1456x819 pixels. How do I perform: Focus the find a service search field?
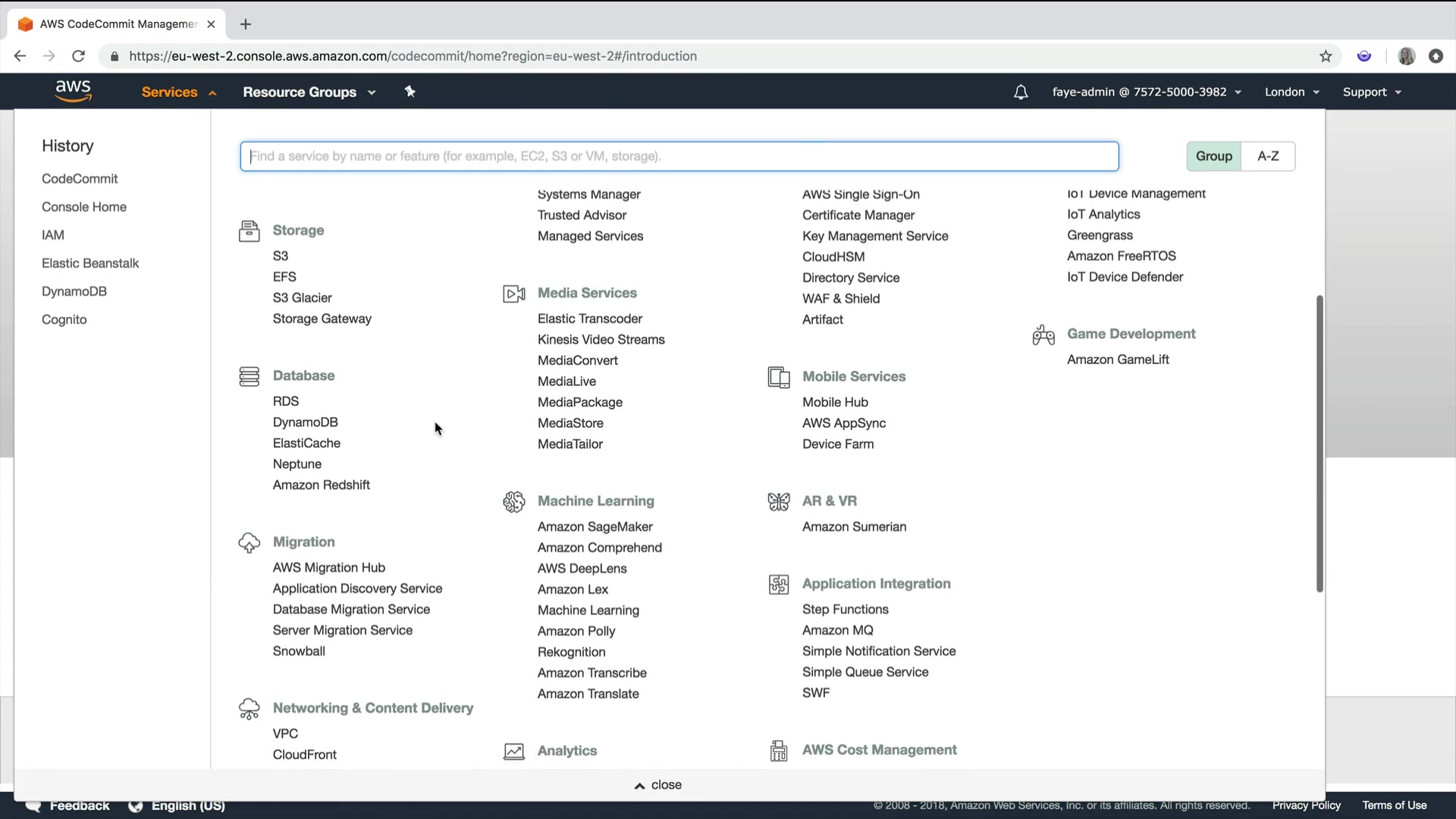(x=679, y=156)
